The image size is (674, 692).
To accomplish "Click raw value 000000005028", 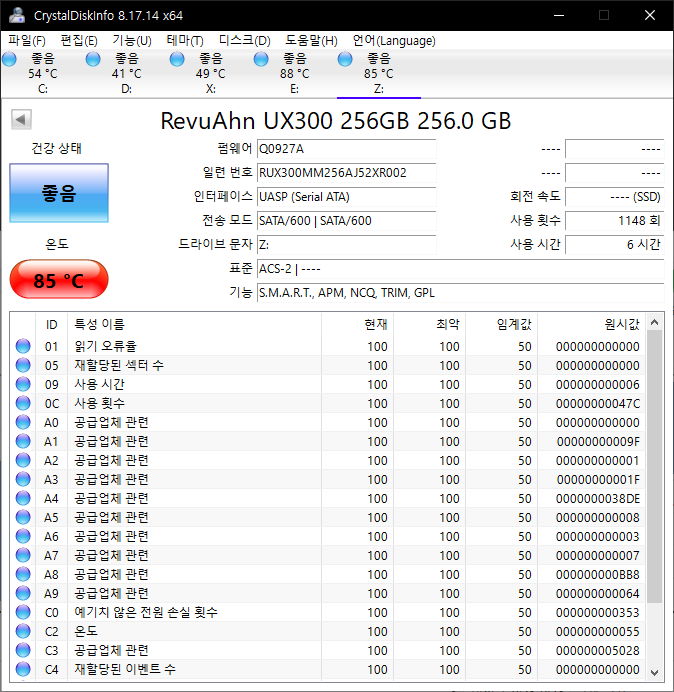I will [598, 650].
